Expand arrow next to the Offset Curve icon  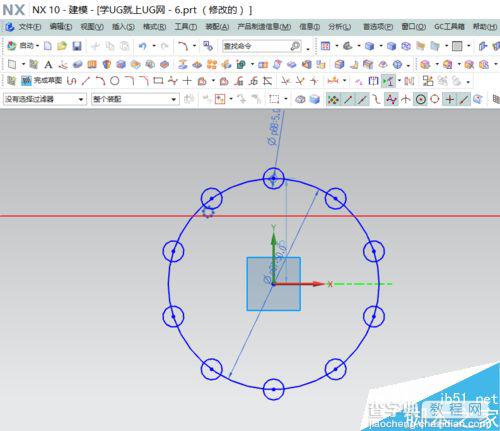(x=213, y=80)
